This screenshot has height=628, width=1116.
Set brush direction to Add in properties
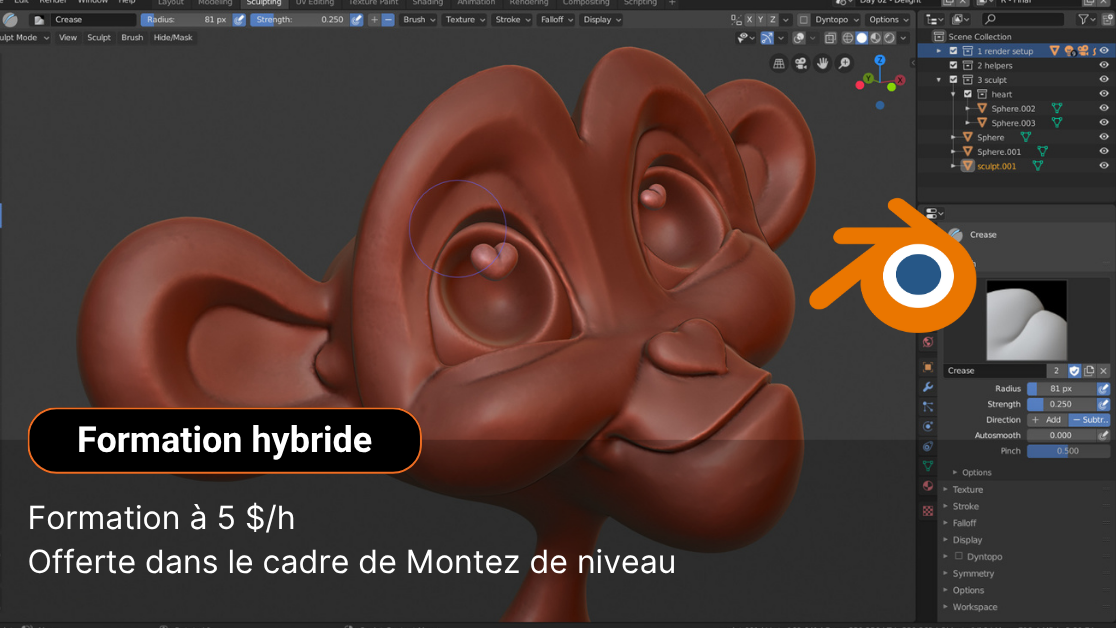pos(1047,420)
